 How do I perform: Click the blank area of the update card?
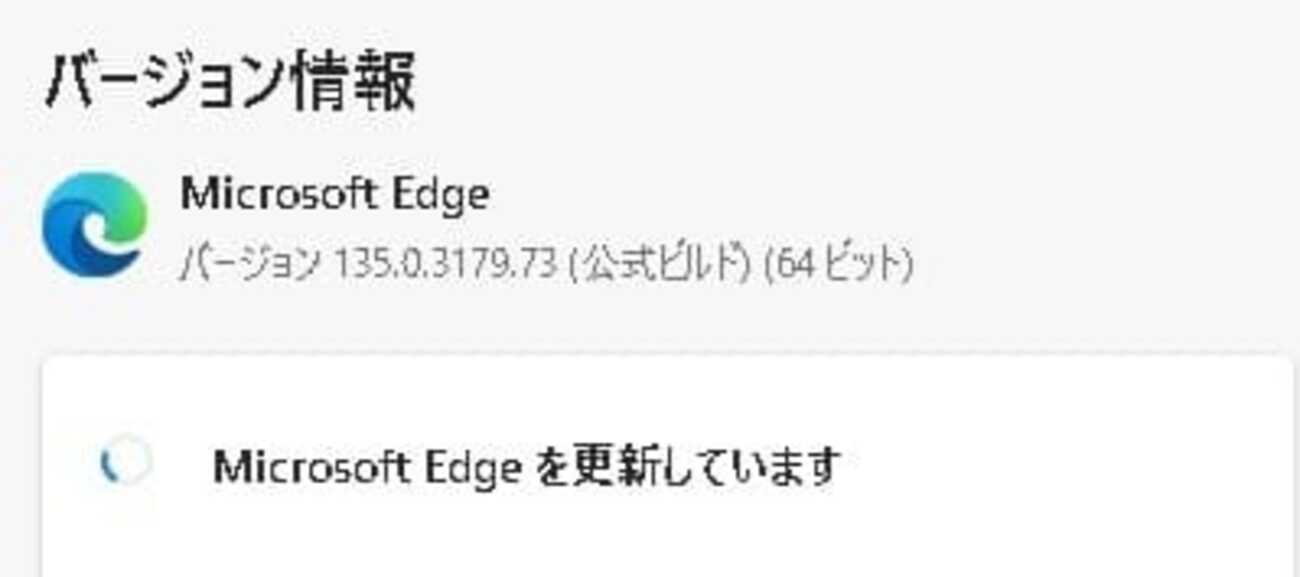point(1050,470)
